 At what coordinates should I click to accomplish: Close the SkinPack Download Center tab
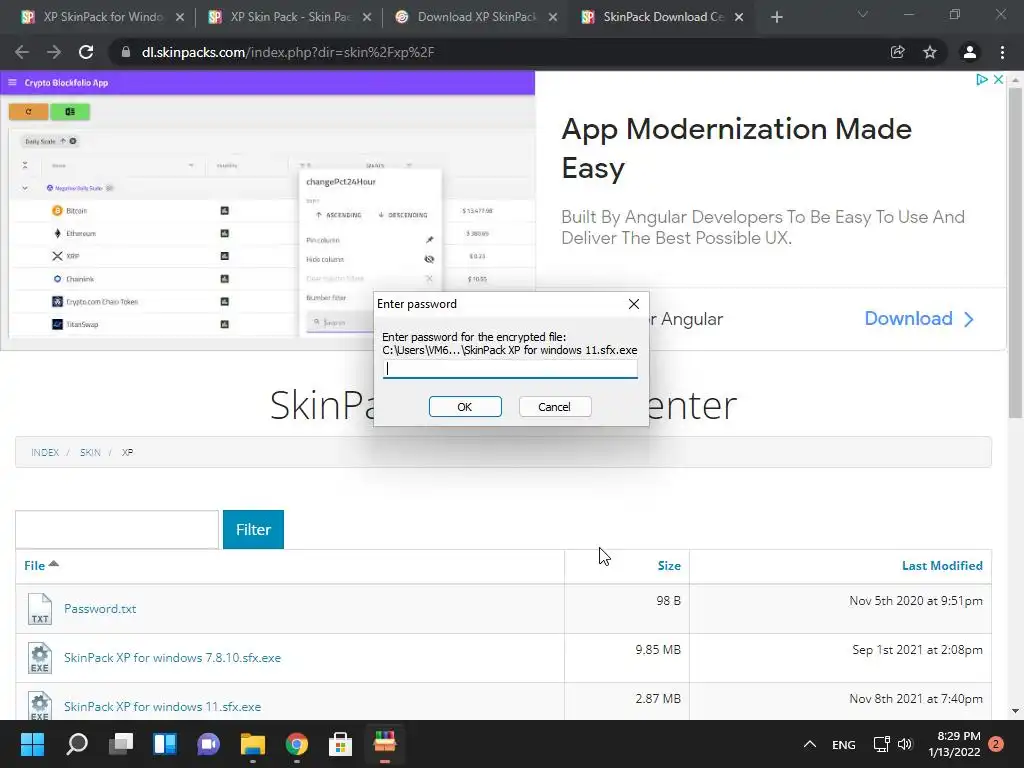[739, 17]
